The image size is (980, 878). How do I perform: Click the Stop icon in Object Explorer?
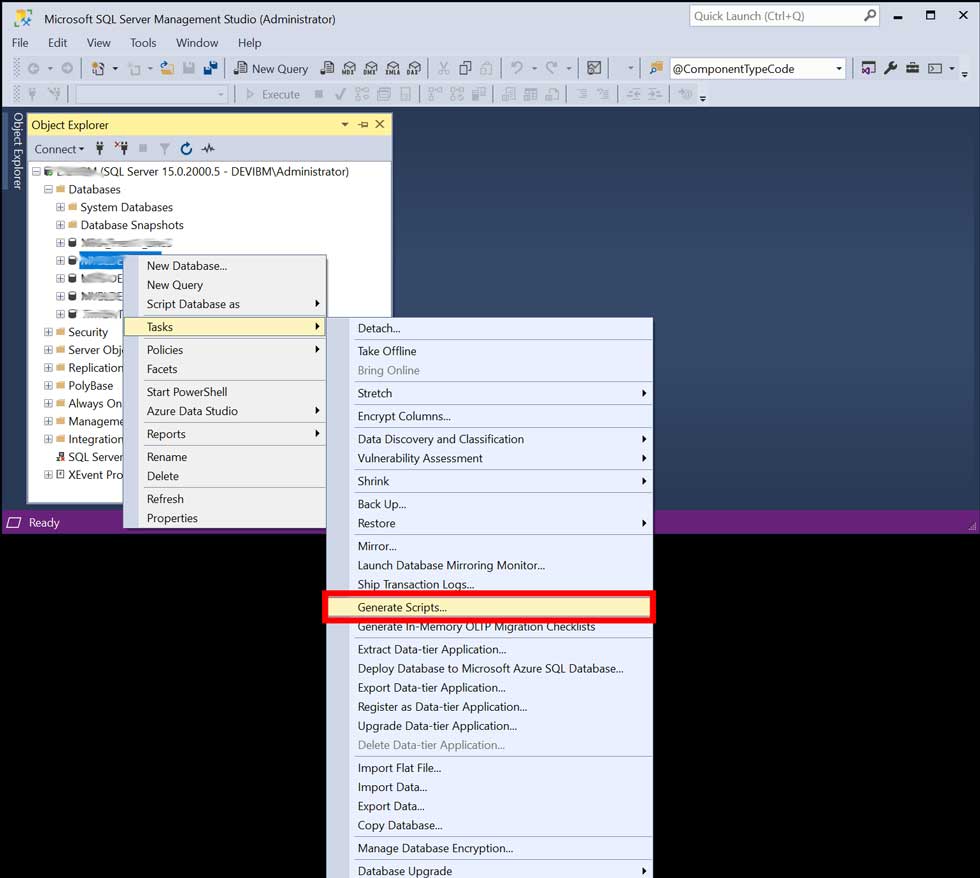(x=143, y=148)
